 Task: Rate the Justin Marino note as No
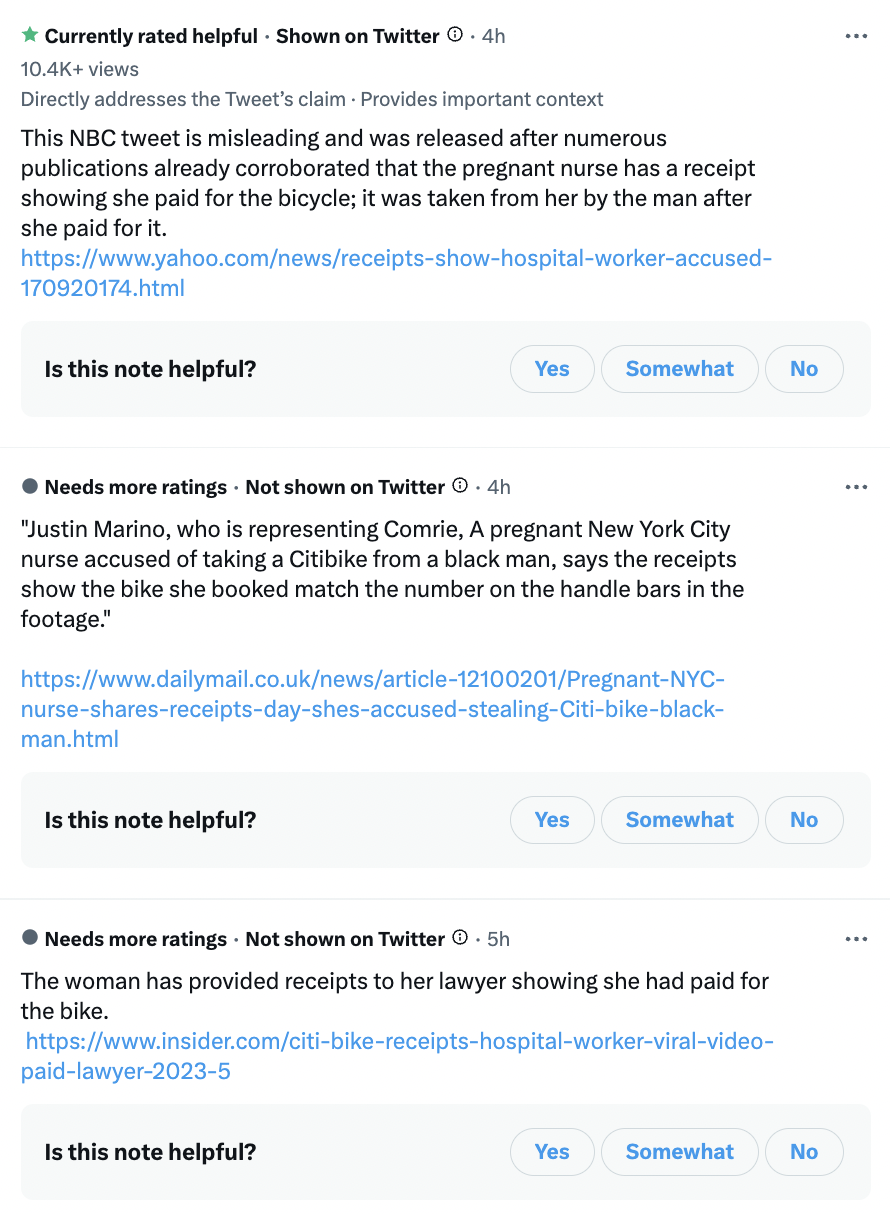coord(804,820)
